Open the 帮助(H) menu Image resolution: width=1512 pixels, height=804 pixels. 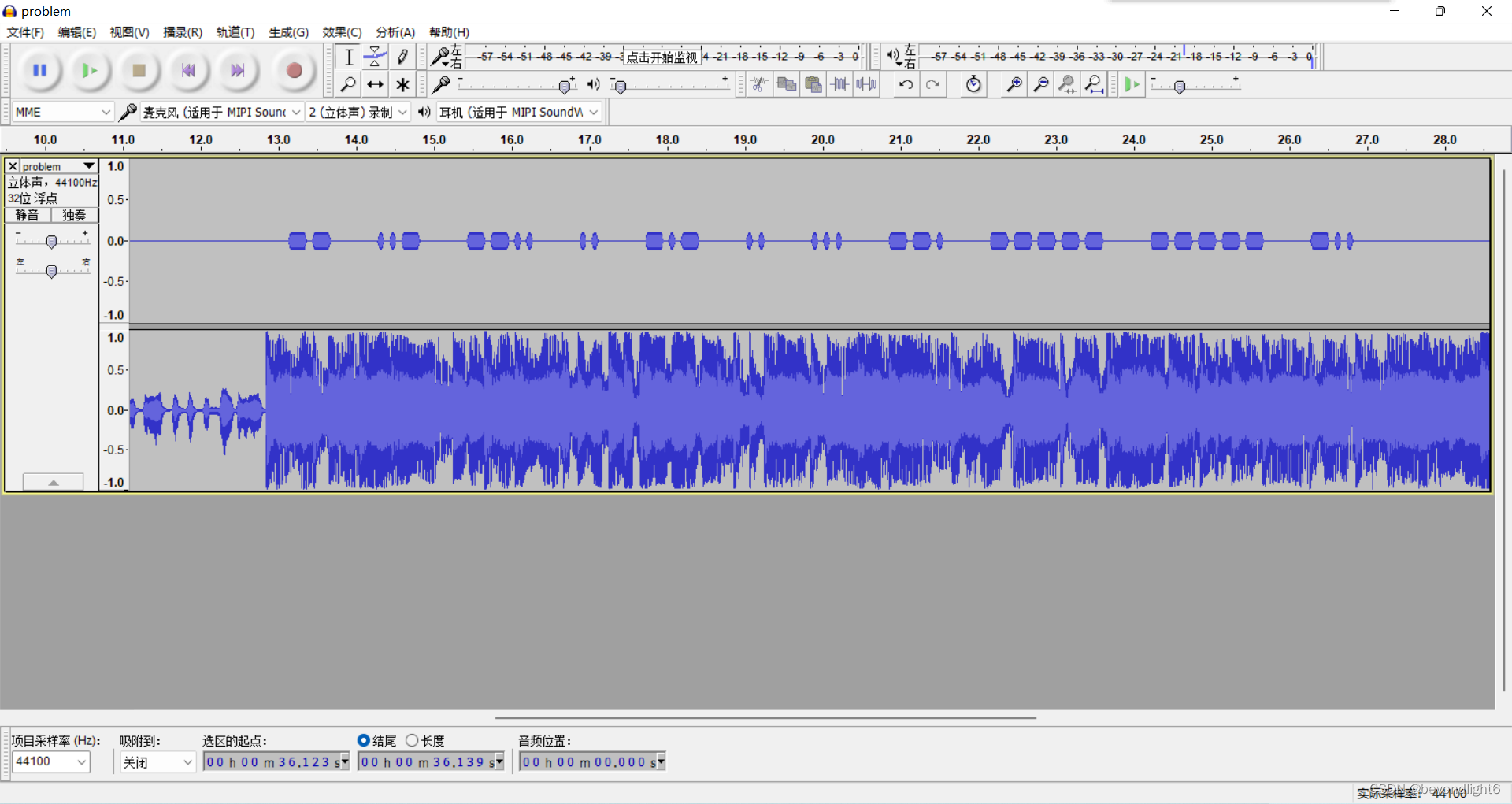click(x=449, y=32)
